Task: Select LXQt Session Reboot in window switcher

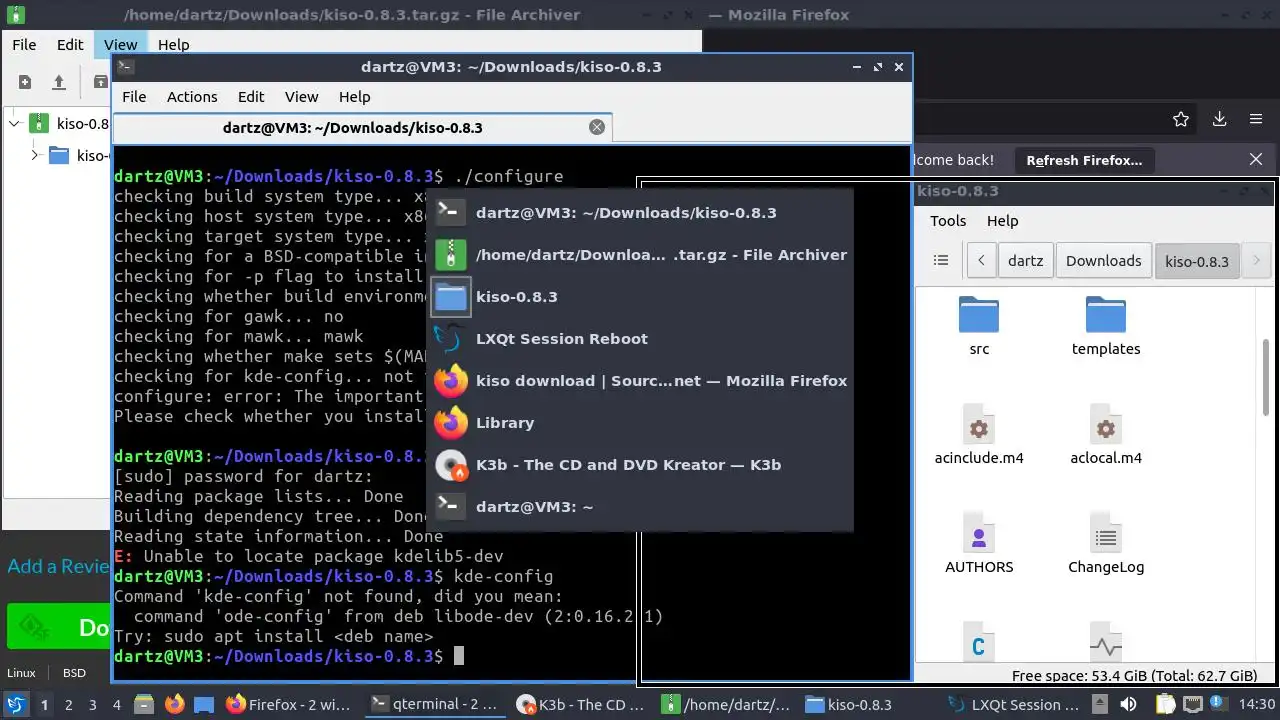Action: point(640,338)
